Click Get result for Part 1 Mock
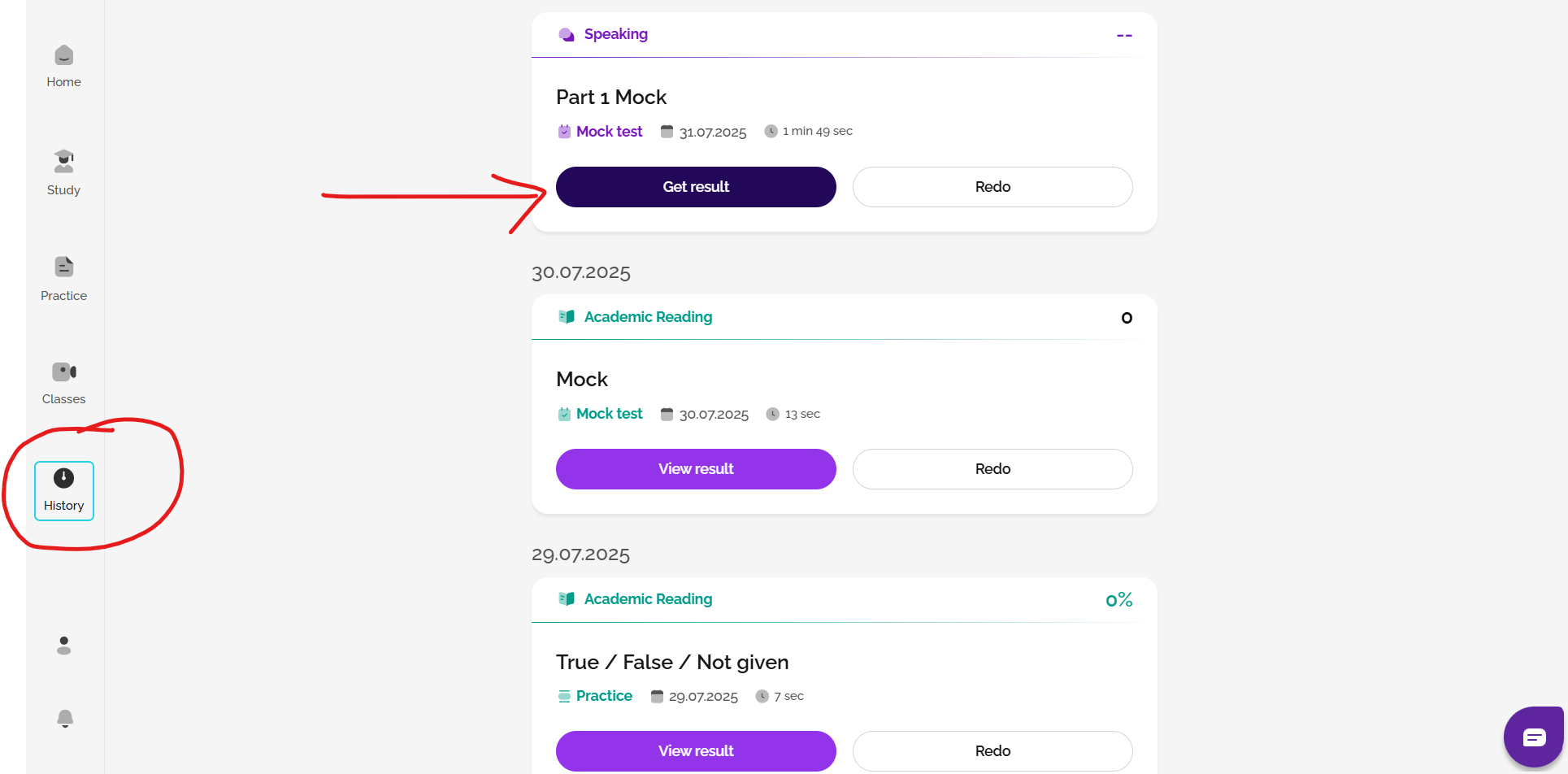 click(696, 187)
